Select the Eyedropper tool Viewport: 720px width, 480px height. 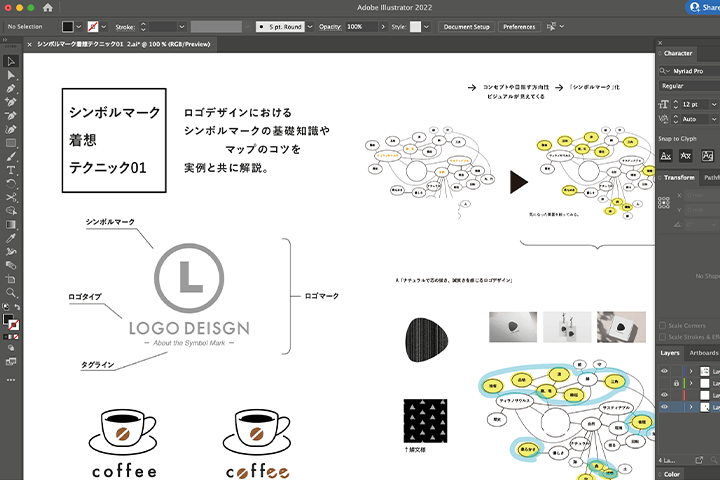tap(11, 238)
